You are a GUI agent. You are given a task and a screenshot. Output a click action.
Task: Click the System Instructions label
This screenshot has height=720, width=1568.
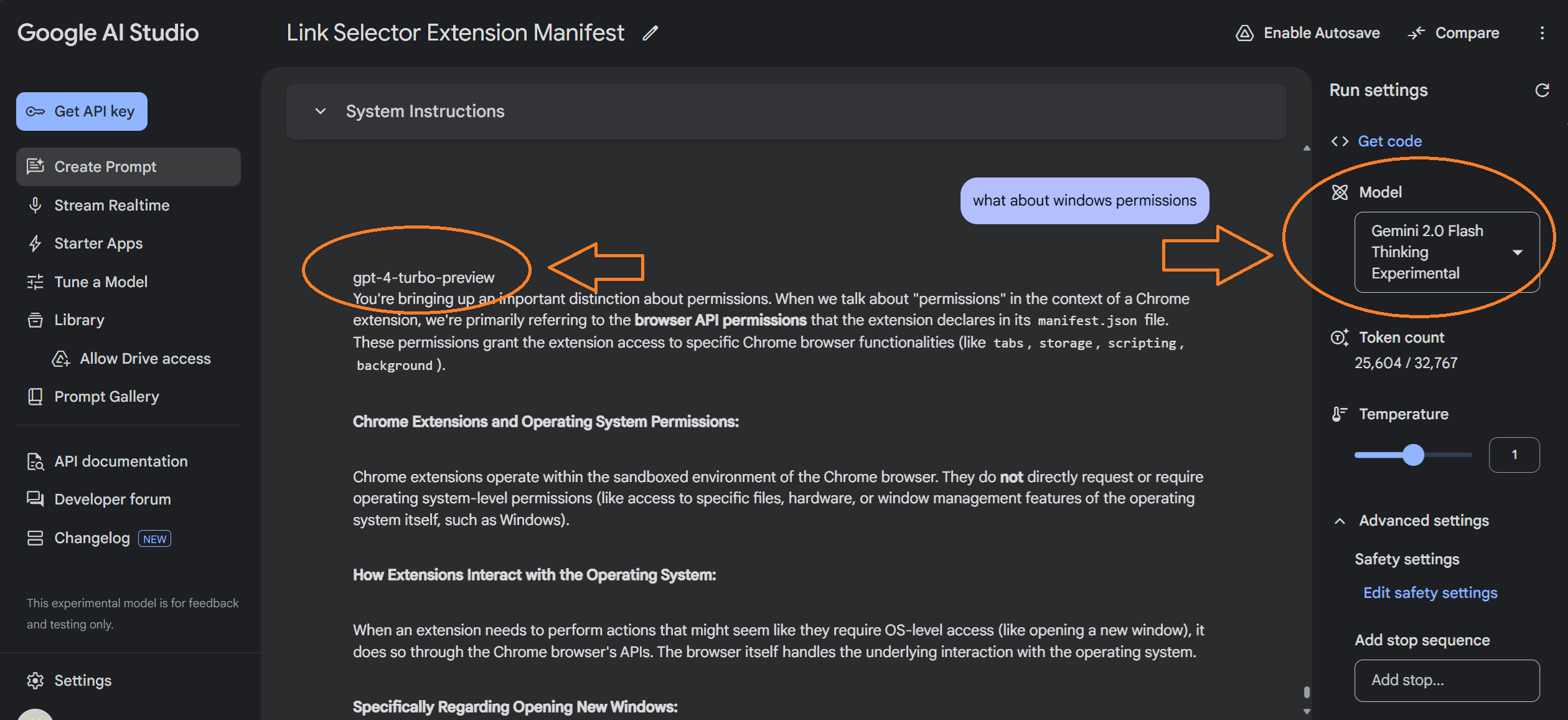[x=425, y=111]
